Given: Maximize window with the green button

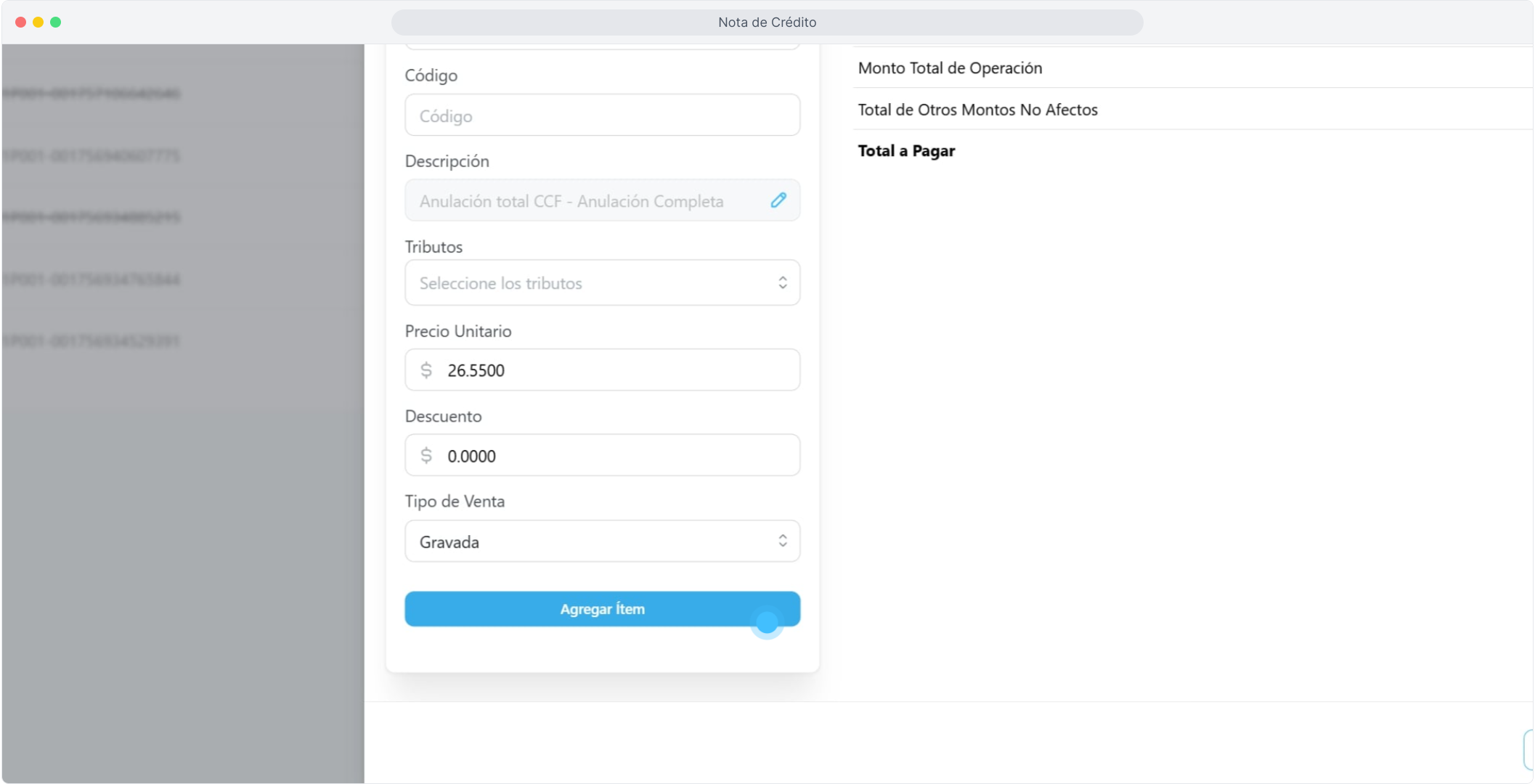Looking at the screenshot, I should [55, 23].
